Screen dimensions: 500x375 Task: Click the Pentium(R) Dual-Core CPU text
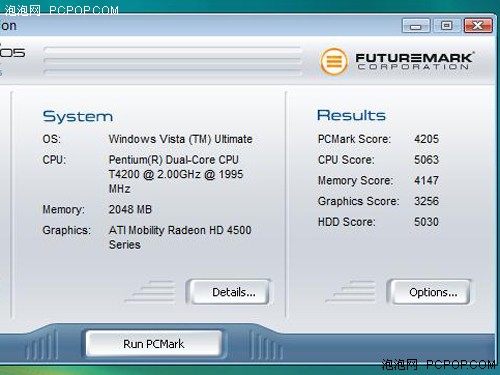tap(174, 160)
